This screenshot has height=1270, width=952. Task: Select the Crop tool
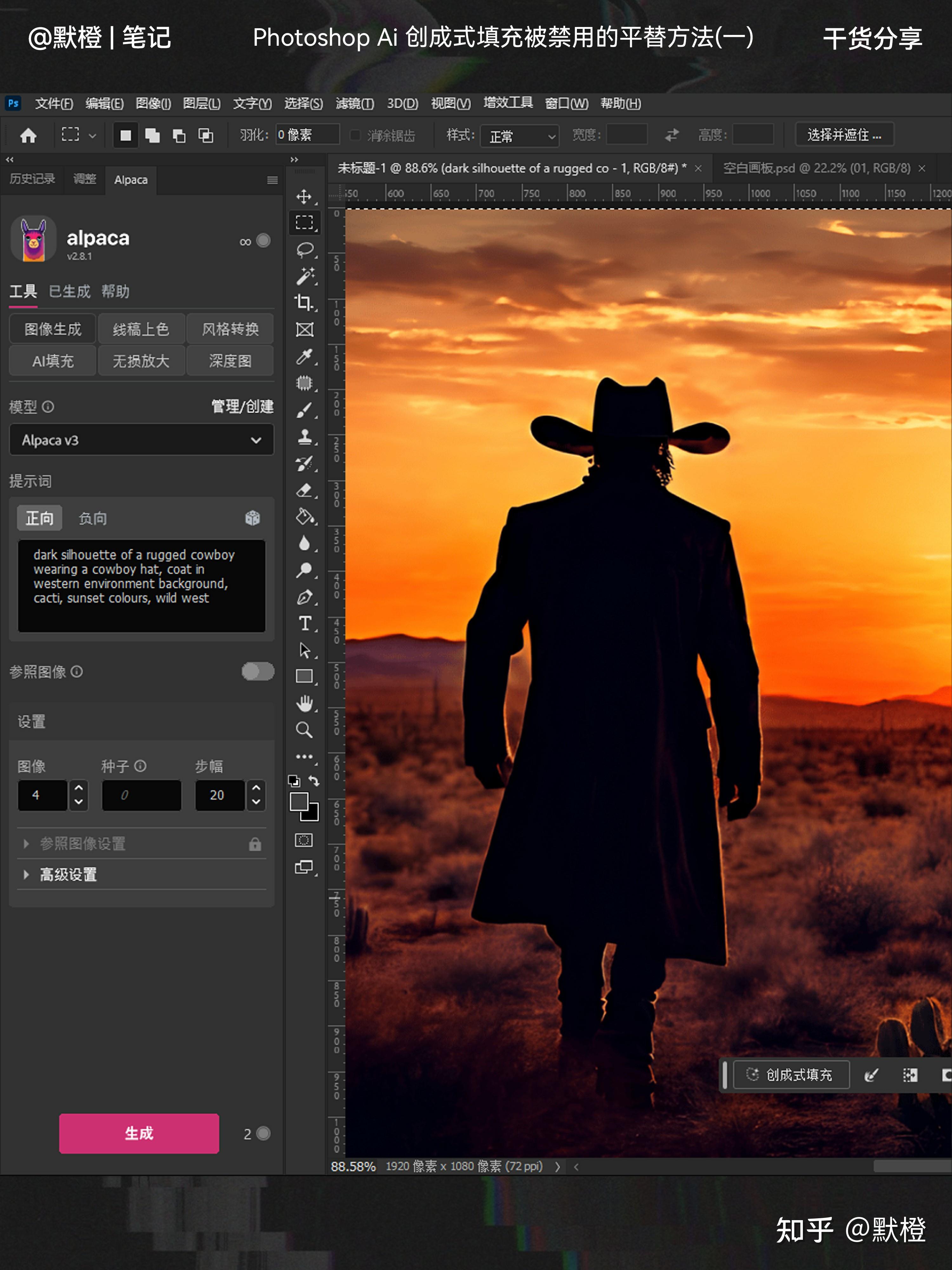point(304,302)
